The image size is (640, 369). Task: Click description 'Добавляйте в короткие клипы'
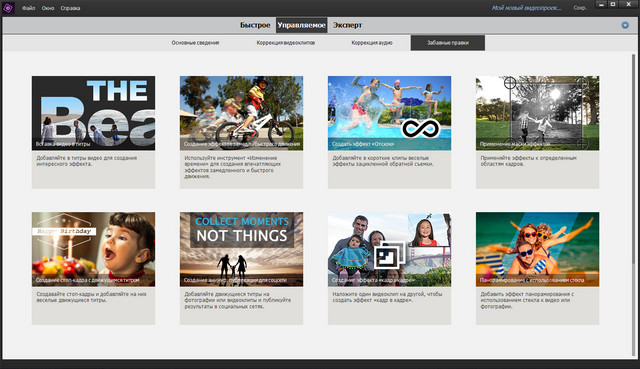(383, 161)
